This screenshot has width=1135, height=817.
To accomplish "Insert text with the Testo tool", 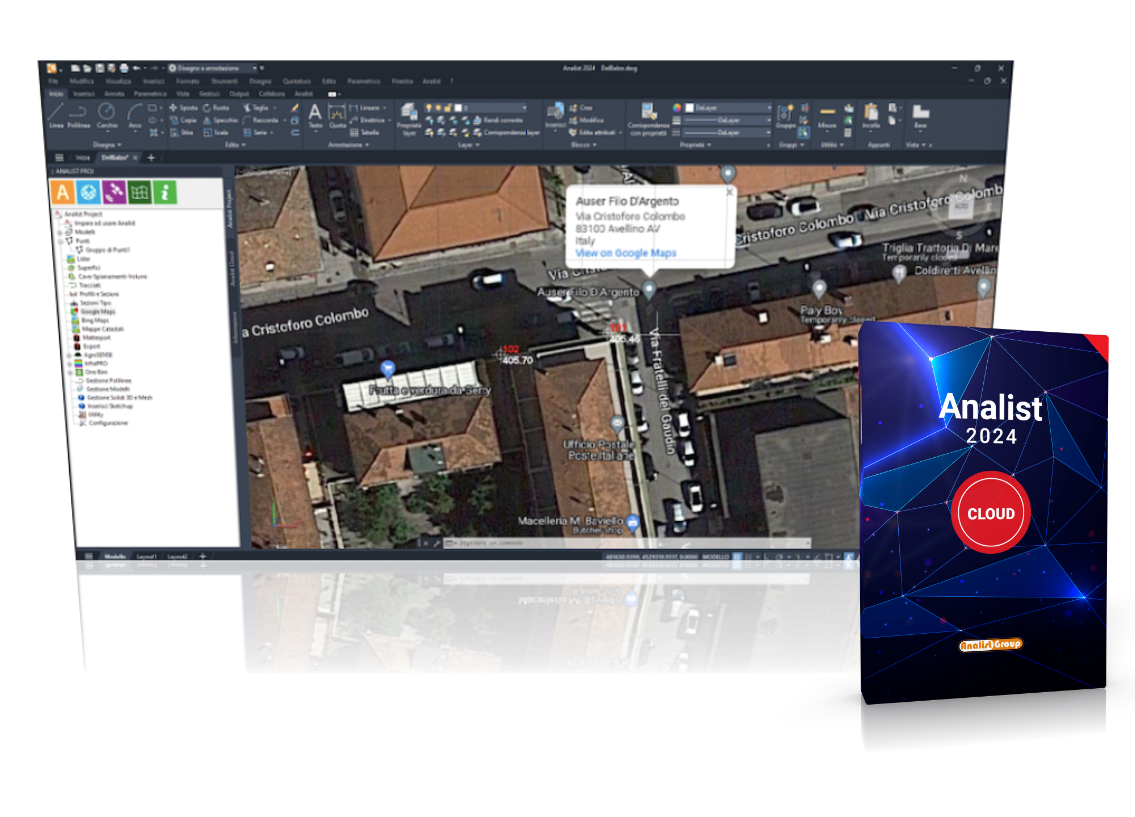I will [x=315, y=116].
